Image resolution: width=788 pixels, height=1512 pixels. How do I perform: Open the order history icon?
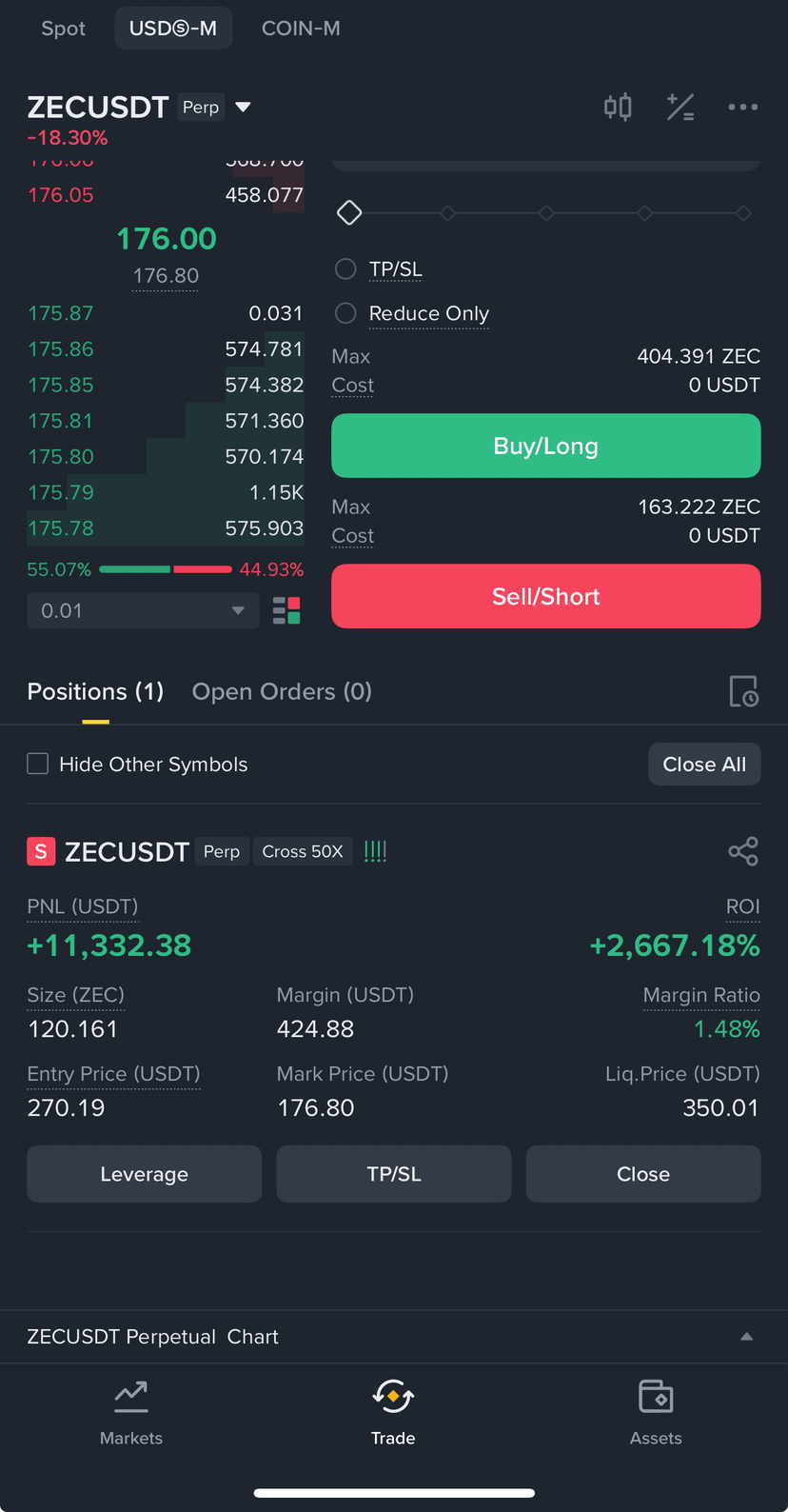pyautogui.click(x=743, y=691)
